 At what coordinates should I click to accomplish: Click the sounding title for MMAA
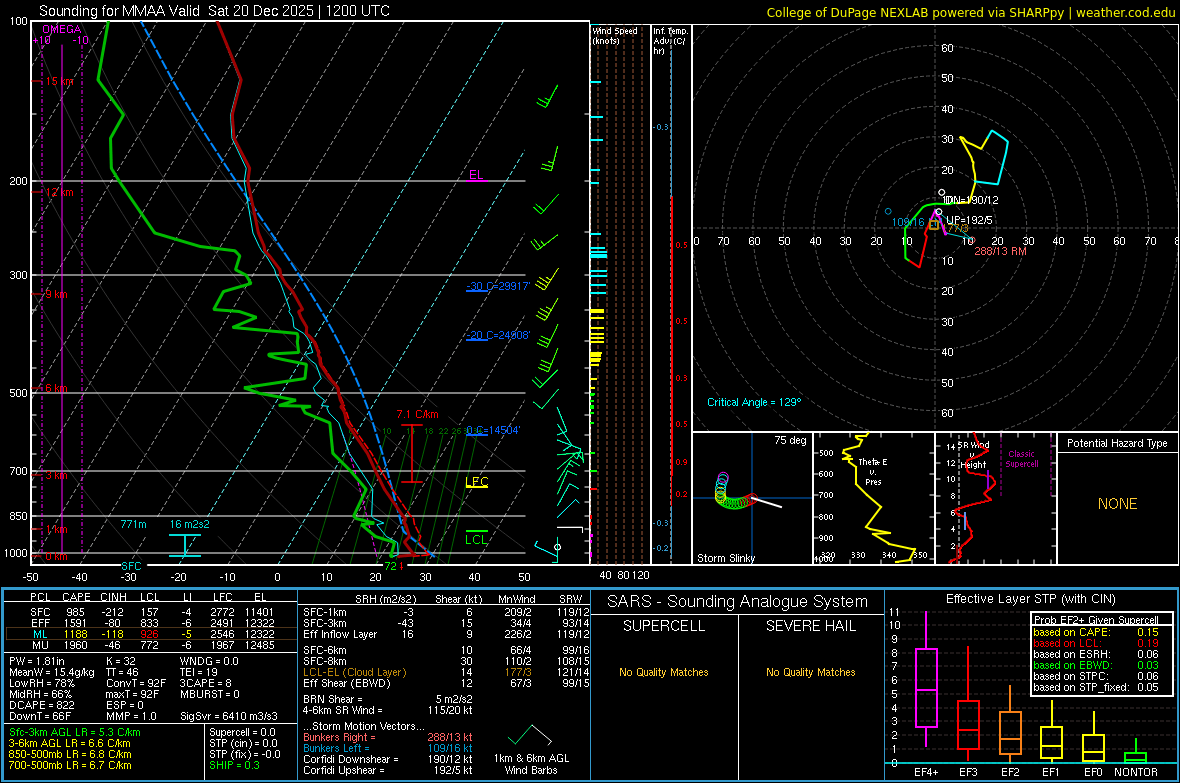click(x=214, y=11)
